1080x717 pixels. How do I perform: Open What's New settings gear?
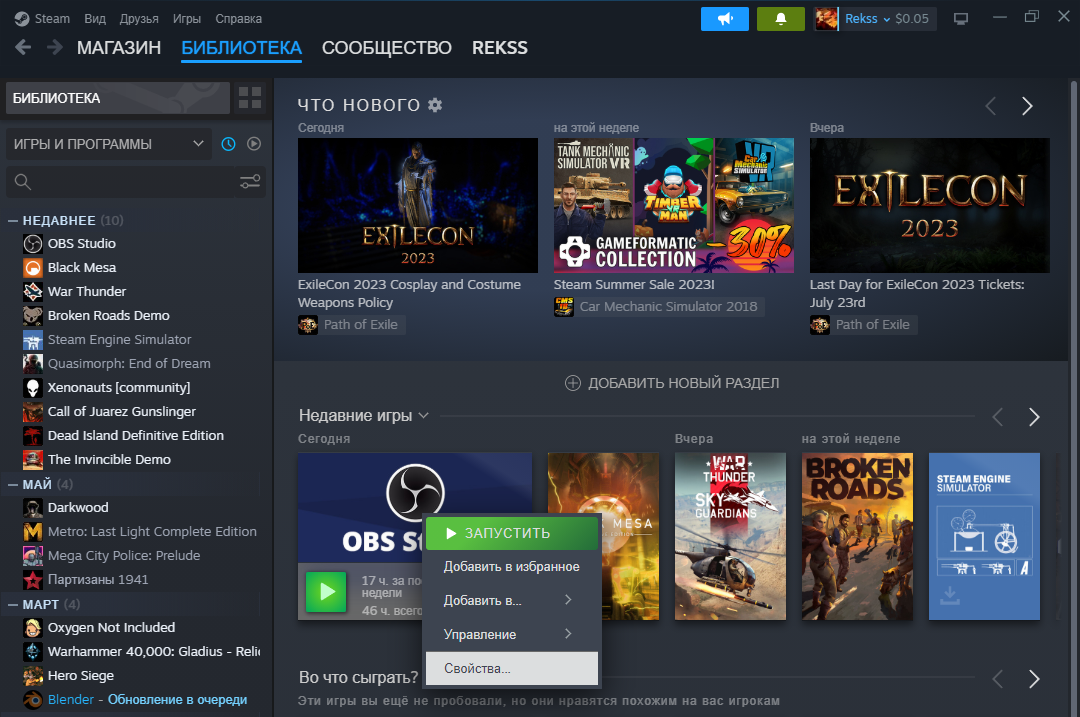tap(435, 105)
